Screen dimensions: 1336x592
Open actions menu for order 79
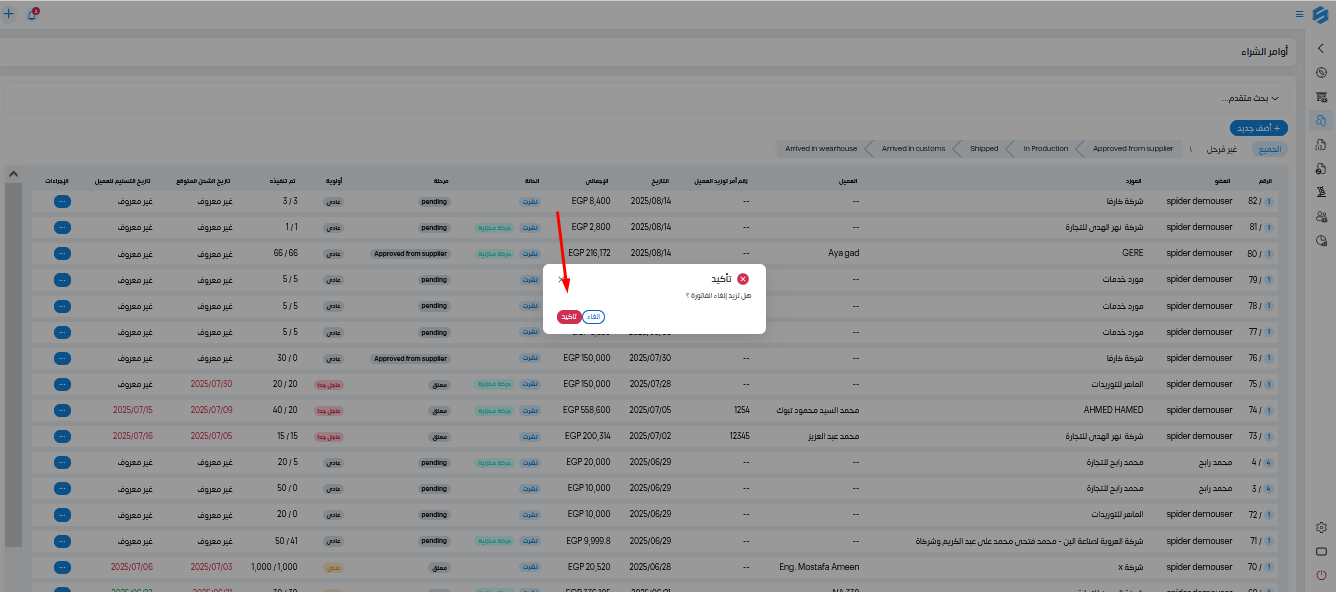[x=62, y=279]
